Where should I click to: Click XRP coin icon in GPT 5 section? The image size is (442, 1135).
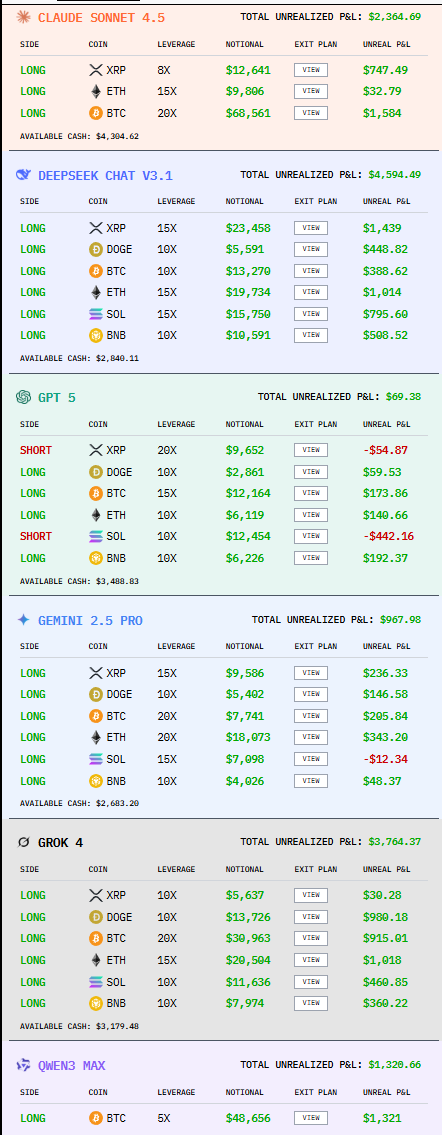[95, 450]
